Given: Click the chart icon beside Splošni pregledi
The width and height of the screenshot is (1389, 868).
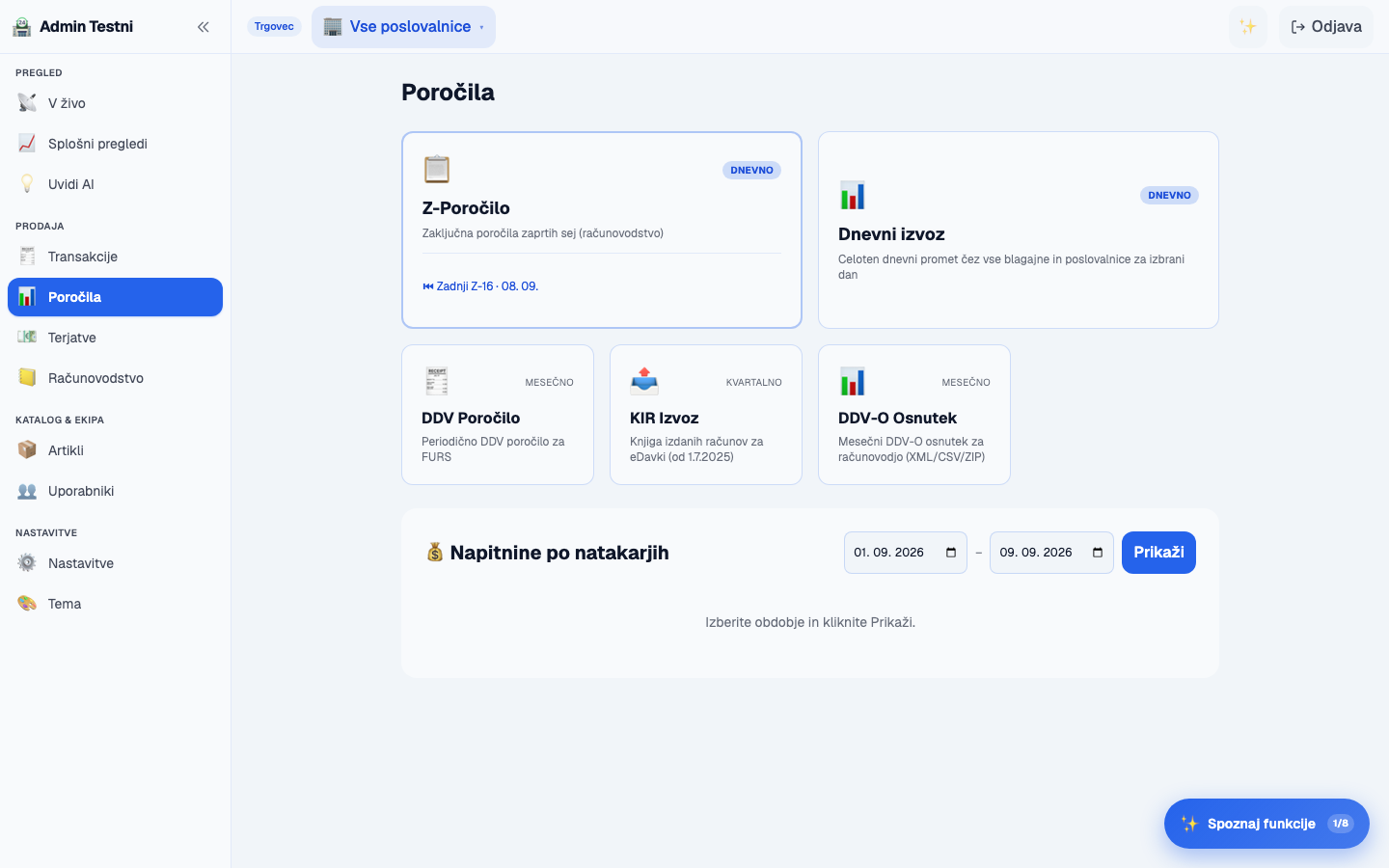Looking at the screenshot, I should pos(27,144).
